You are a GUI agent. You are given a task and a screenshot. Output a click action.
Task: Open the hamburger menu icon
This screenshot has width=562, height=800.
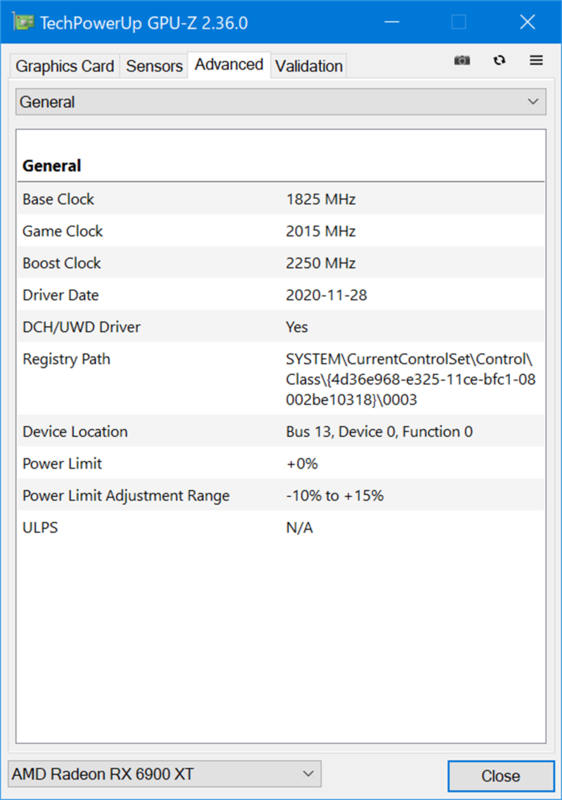(536, 60)
